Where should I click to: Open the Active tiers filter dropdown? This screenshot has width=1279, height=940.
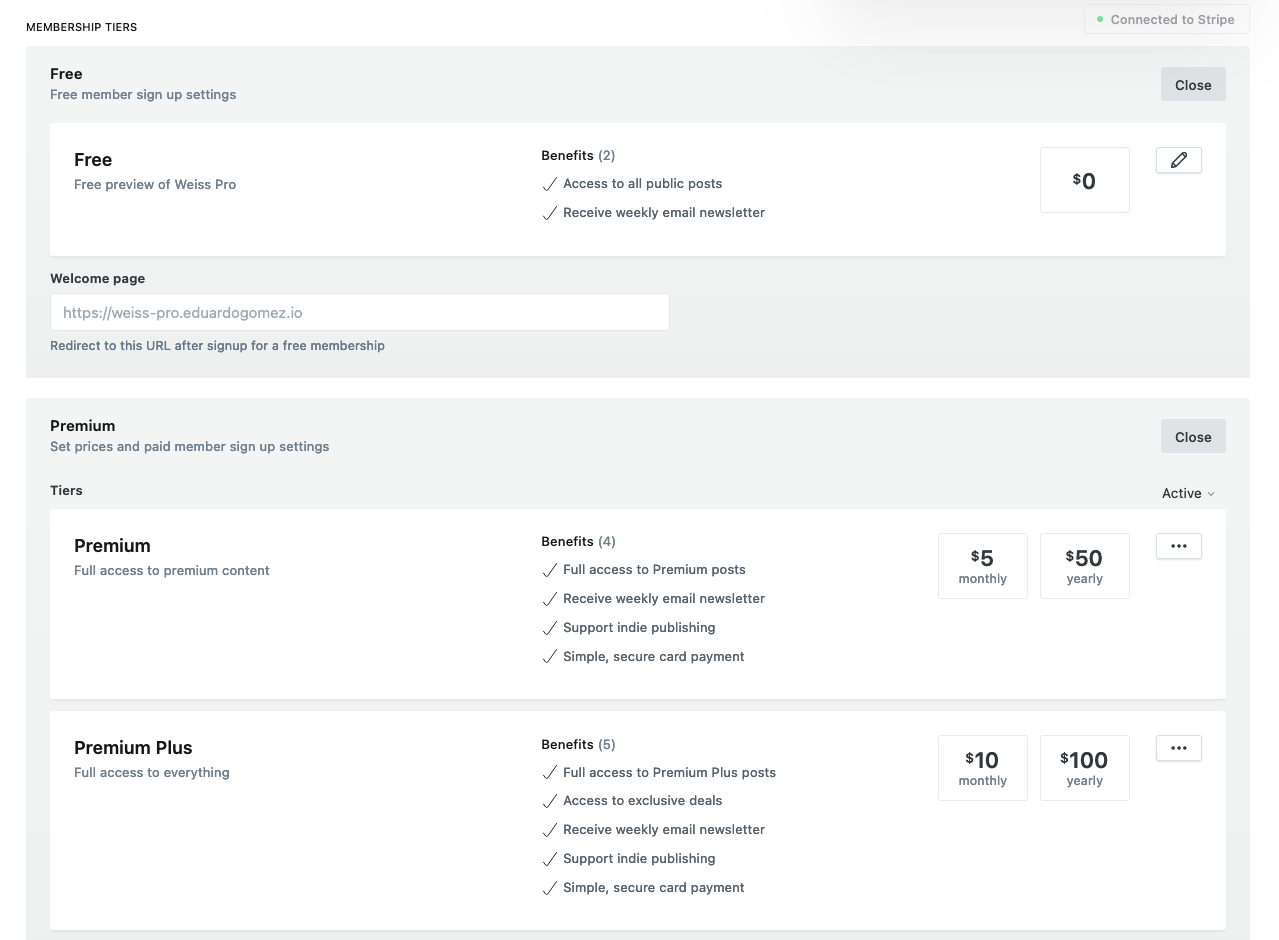point(1188,493)
